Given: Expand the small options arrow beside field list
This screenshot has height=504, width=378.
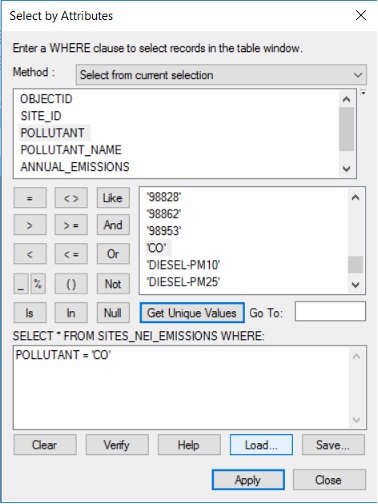Looking at the screenshot, I should click(x=363, y=93).
